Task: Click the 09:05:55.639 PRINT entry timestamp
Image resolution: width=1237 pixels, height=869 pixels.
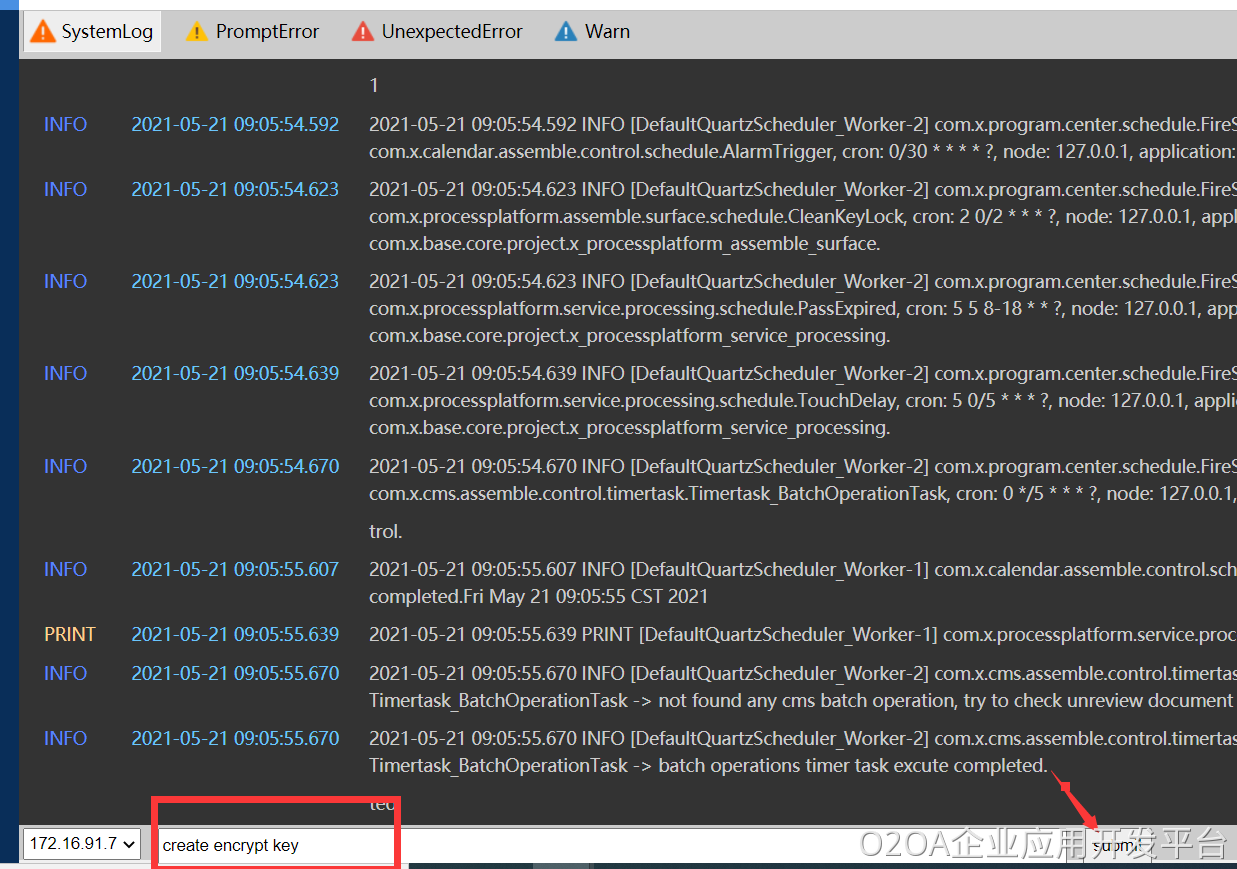Action: pos(235,634)
